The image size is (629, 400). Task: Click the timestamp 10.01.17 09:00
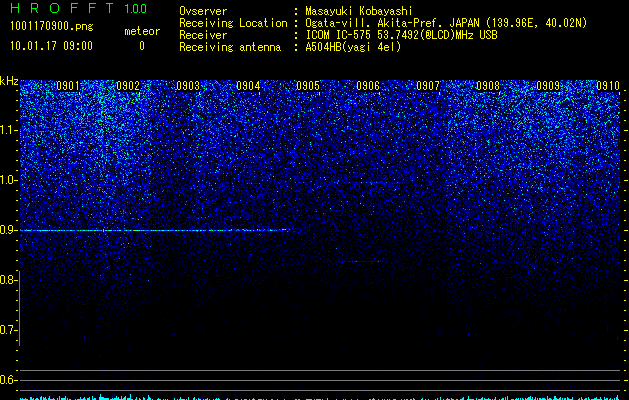click(51, 46)
